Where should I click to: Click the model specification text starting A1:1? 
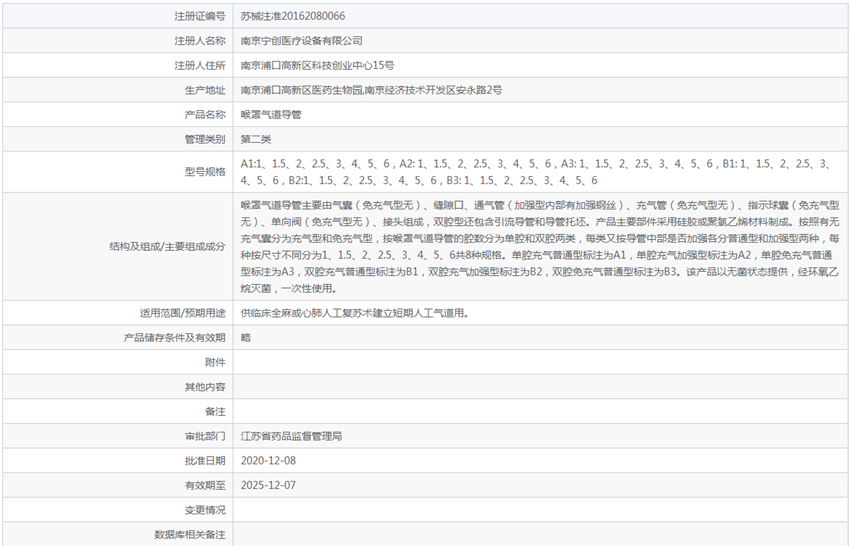tap(537, 172)
